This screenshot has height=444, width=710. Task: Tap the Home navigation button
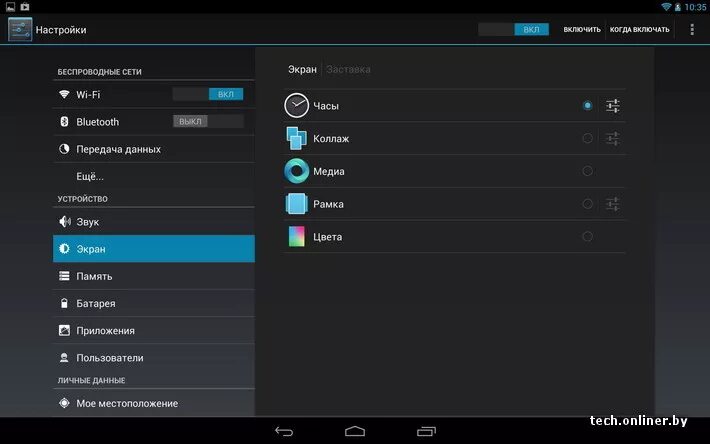355,431
